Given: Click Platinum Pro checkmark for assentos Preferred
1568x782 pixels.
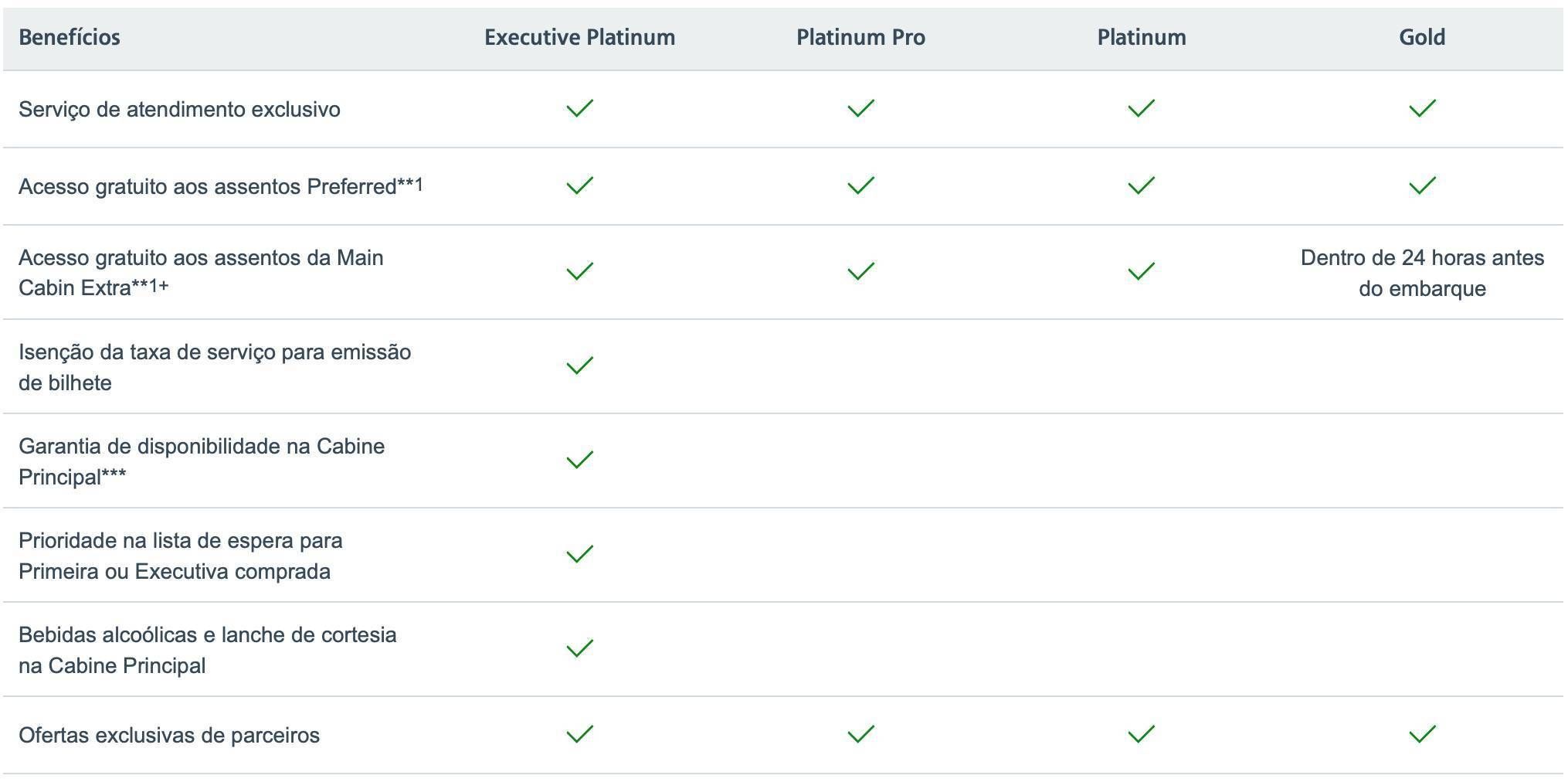Looking at the screenshot, I should (x=860, y=185).
